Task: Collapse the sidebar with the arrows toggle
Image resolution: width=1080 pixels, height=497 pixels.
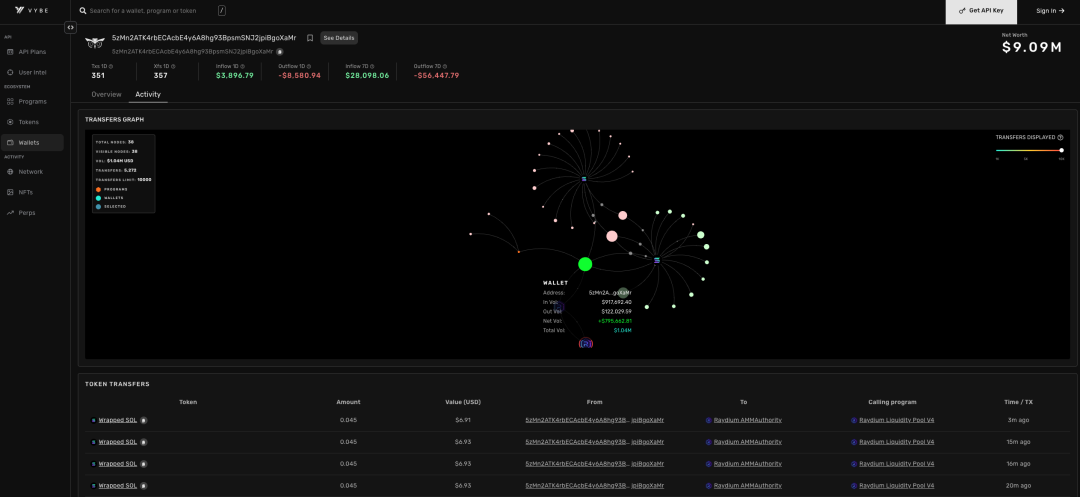Action: 70,27
